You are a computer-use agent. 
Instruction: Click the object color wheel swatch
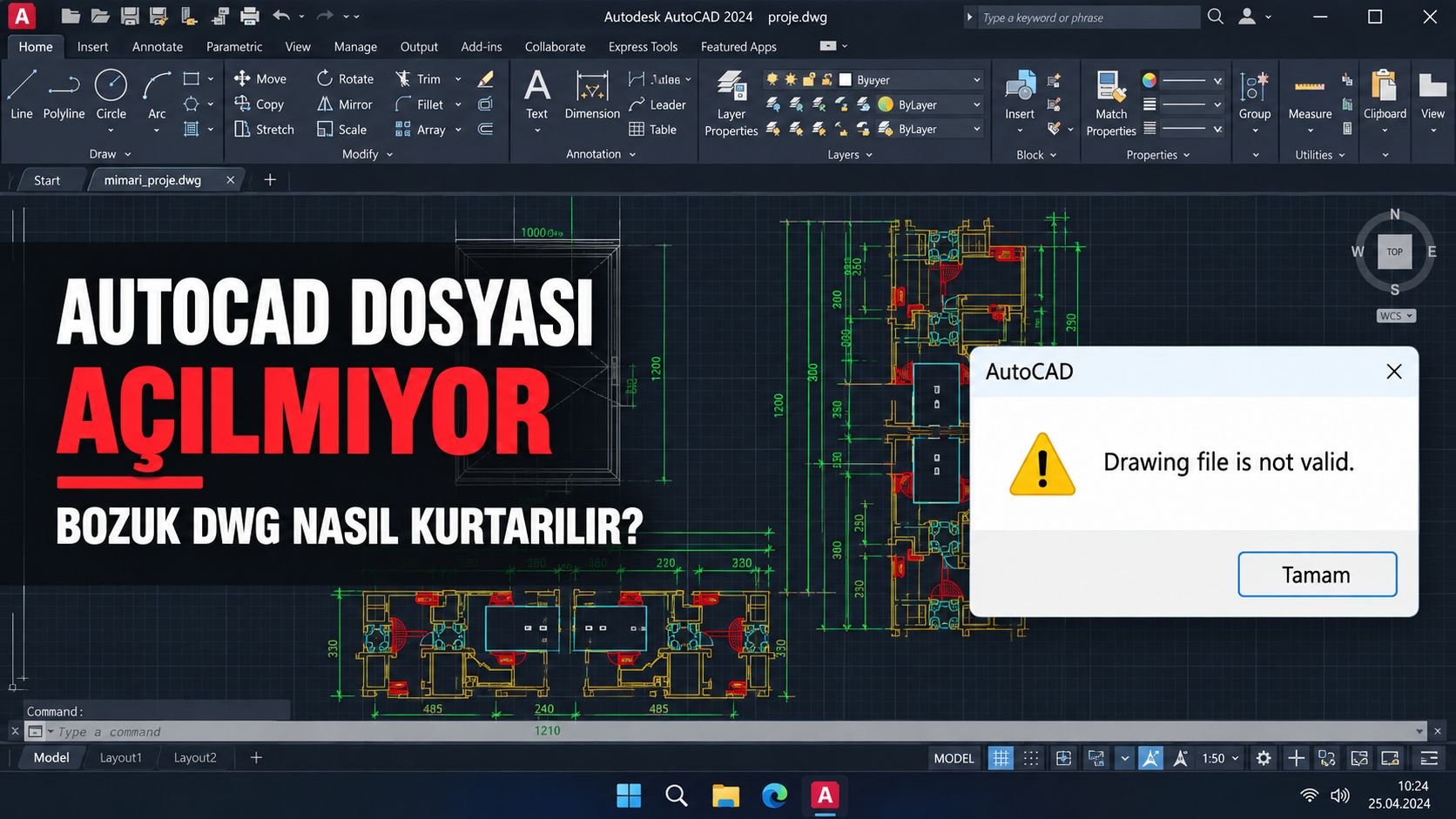coord(1149,80)
